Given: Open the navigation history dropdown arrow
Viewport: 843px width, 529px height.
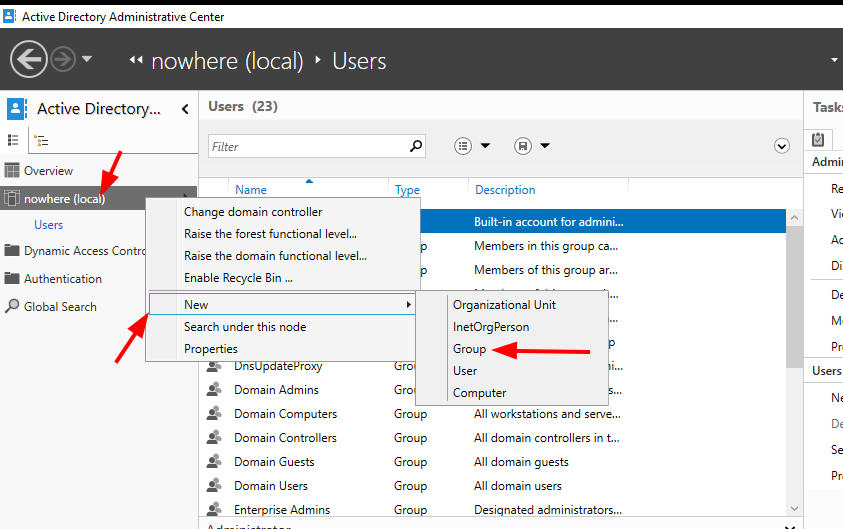Looking at the screenshot, I should click(87, 59).
